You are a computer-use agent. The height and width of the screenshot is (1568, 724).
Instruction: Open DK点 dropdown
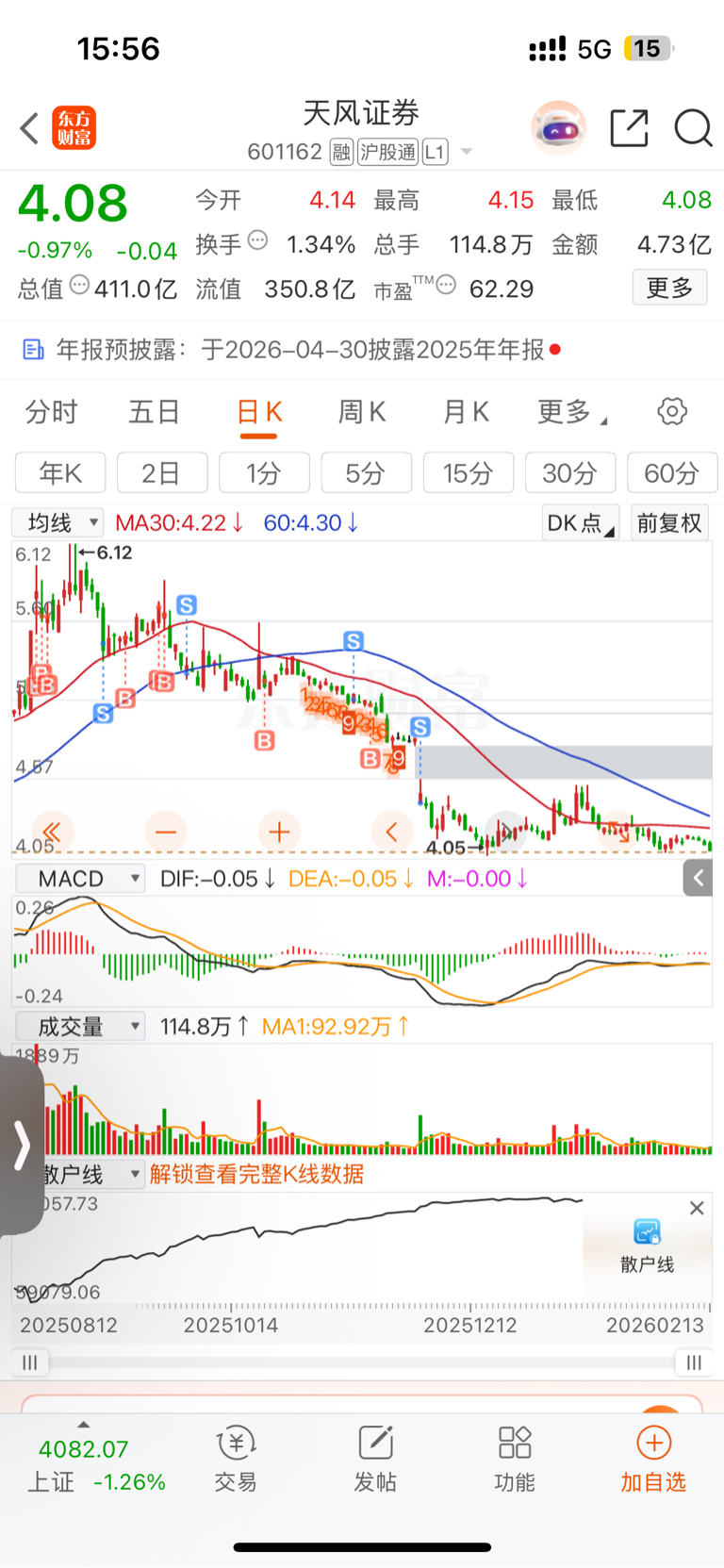pos(580,522)
